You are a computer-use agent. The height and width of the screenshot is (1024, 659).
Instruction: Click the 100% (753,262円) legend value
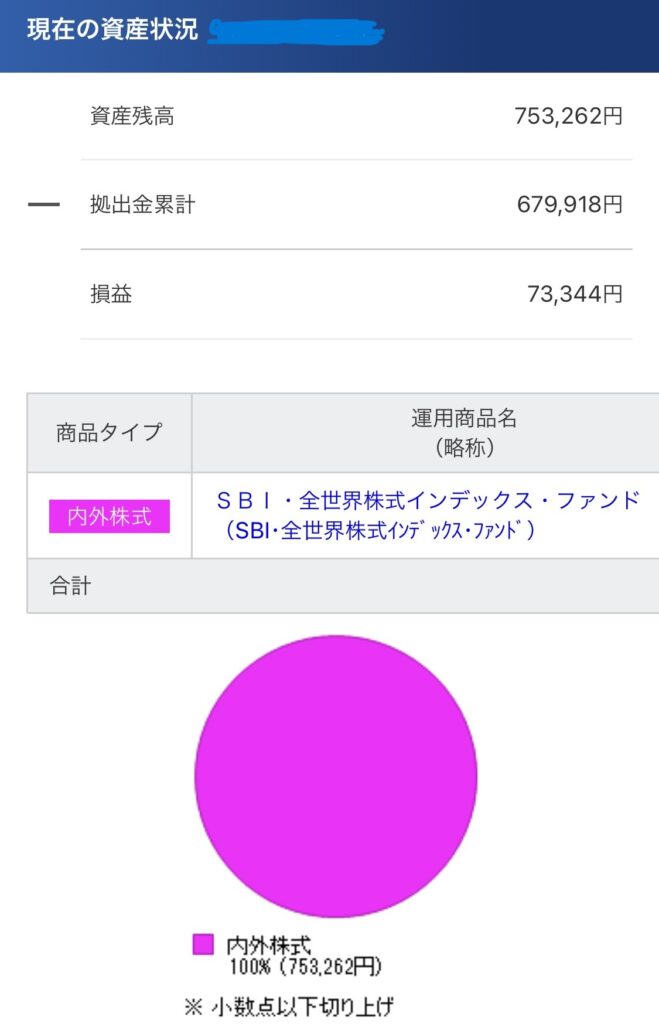click(305, 967)
